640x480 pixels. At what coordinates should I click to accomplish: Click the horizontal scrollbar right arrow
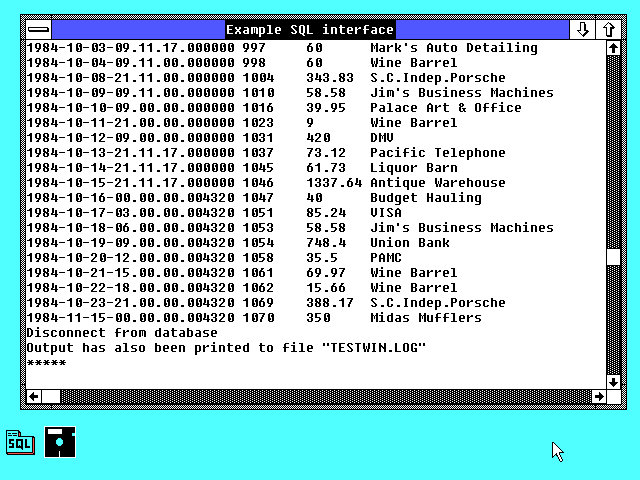tap(599, 396)
